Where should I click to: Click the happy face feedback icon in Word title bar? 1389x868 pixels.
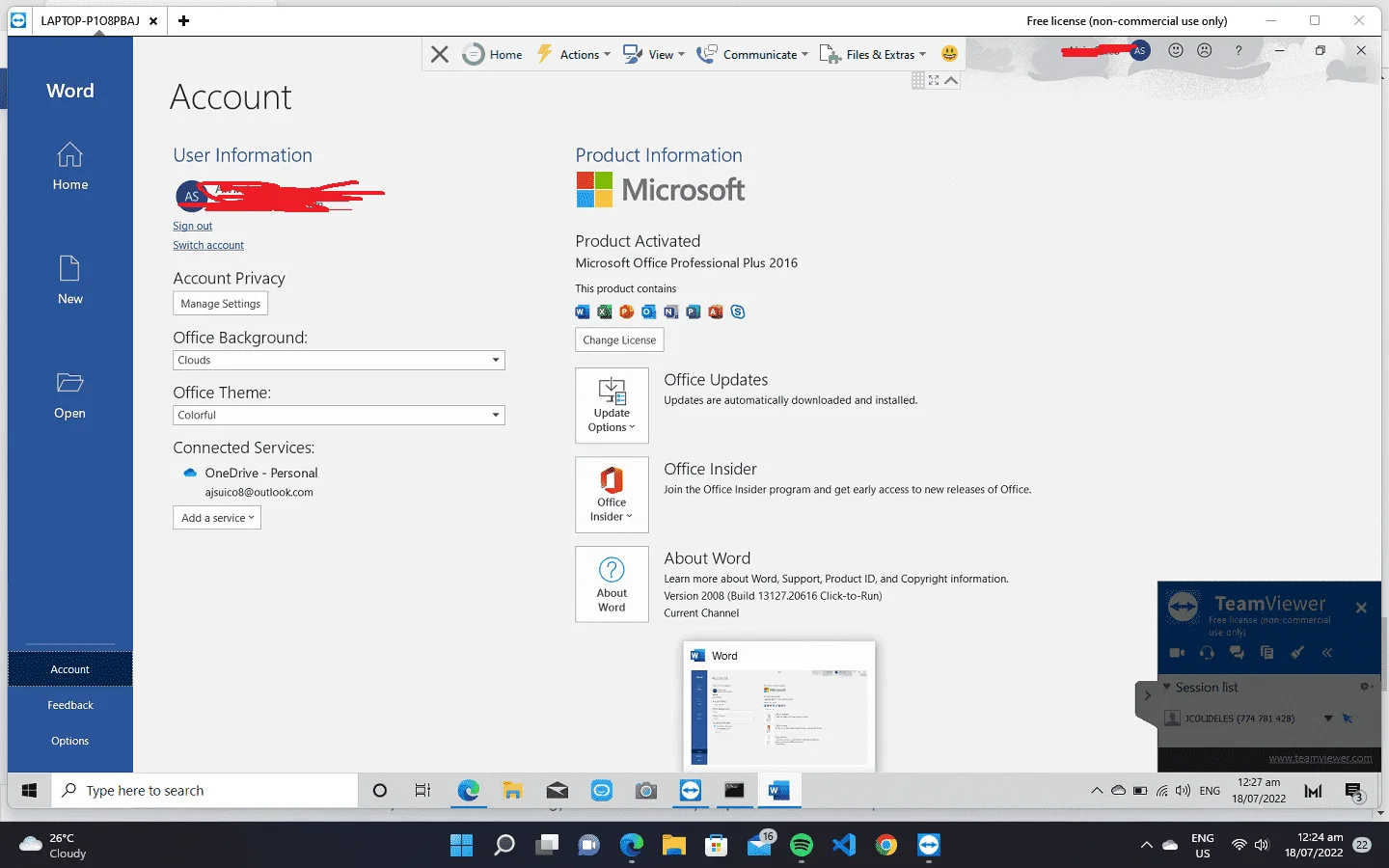[1175, 50]
